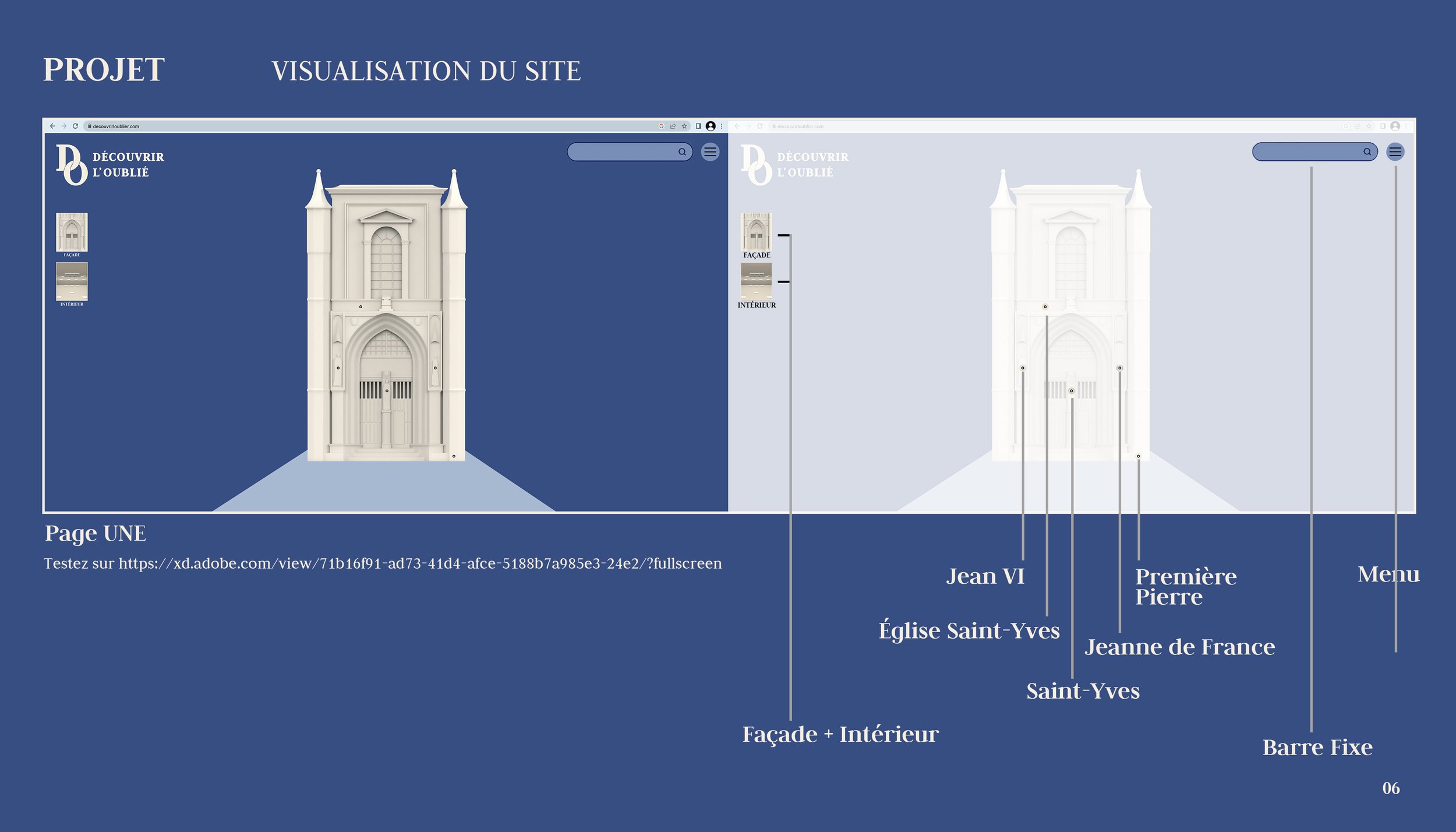
Task: Click the search field on dark-blue page
Action: 630,152
